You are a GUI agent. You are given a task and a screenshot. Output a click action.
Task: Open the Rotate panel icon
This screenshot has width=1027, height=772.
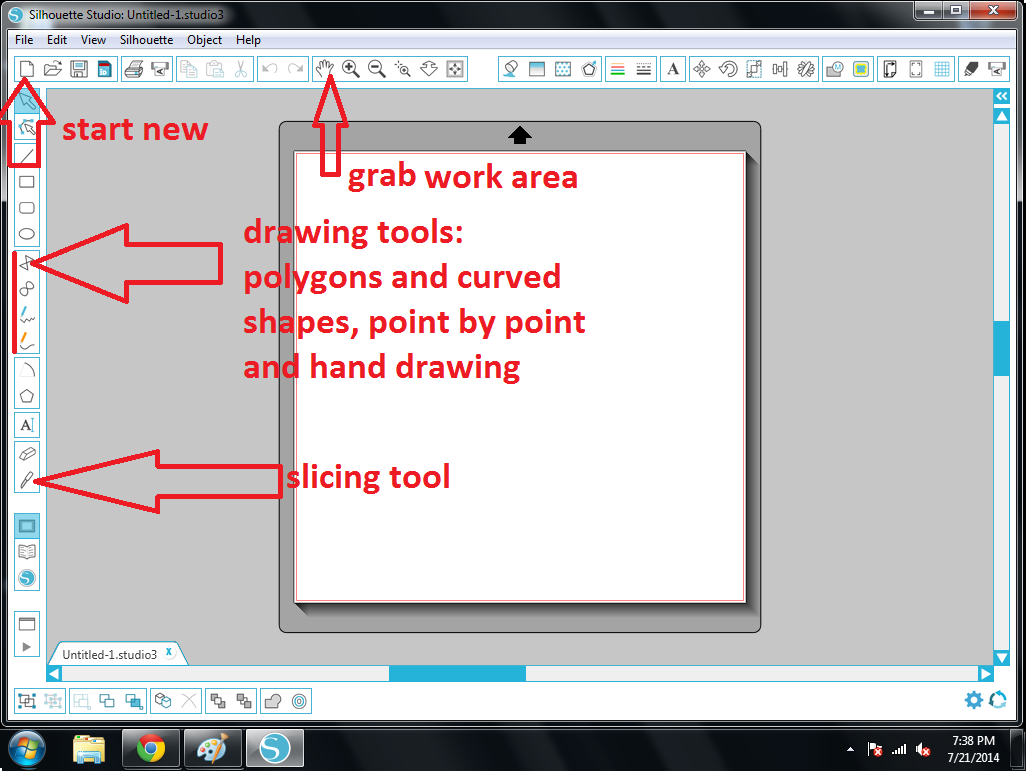[728, 69]
